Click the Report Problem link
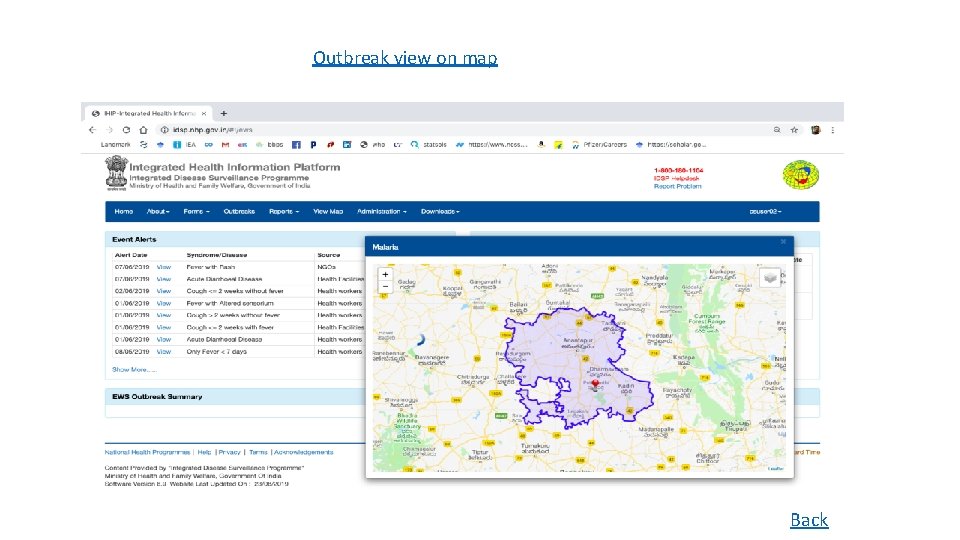The height and width of the screenshot is (540, 960). click(678, 186)
